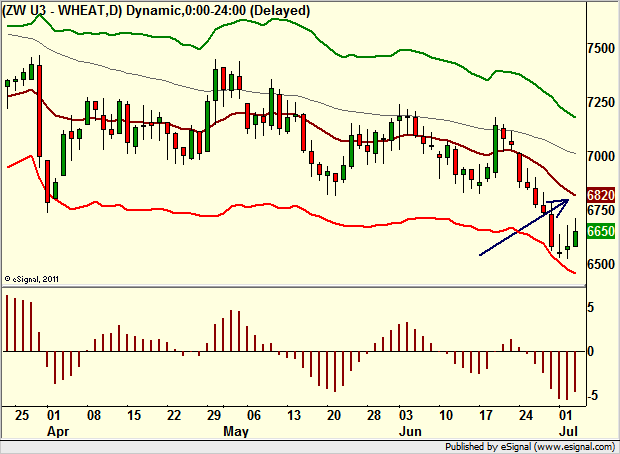
Task: Select the 7000 price axis label
Action: click(x=601, y=156)
